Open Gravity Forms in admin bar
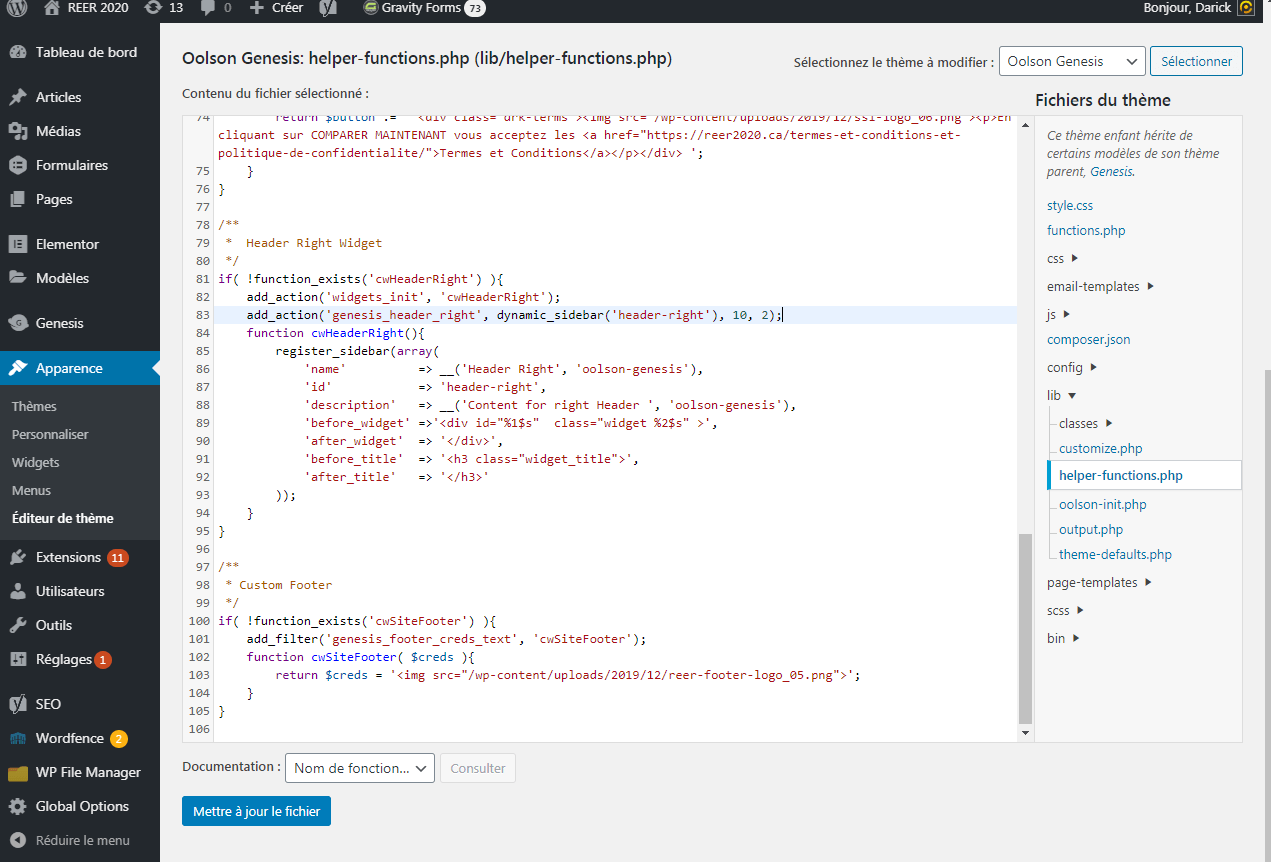Image resolution: width=1271 pixels, height=862 pixels. coord(423,8)
